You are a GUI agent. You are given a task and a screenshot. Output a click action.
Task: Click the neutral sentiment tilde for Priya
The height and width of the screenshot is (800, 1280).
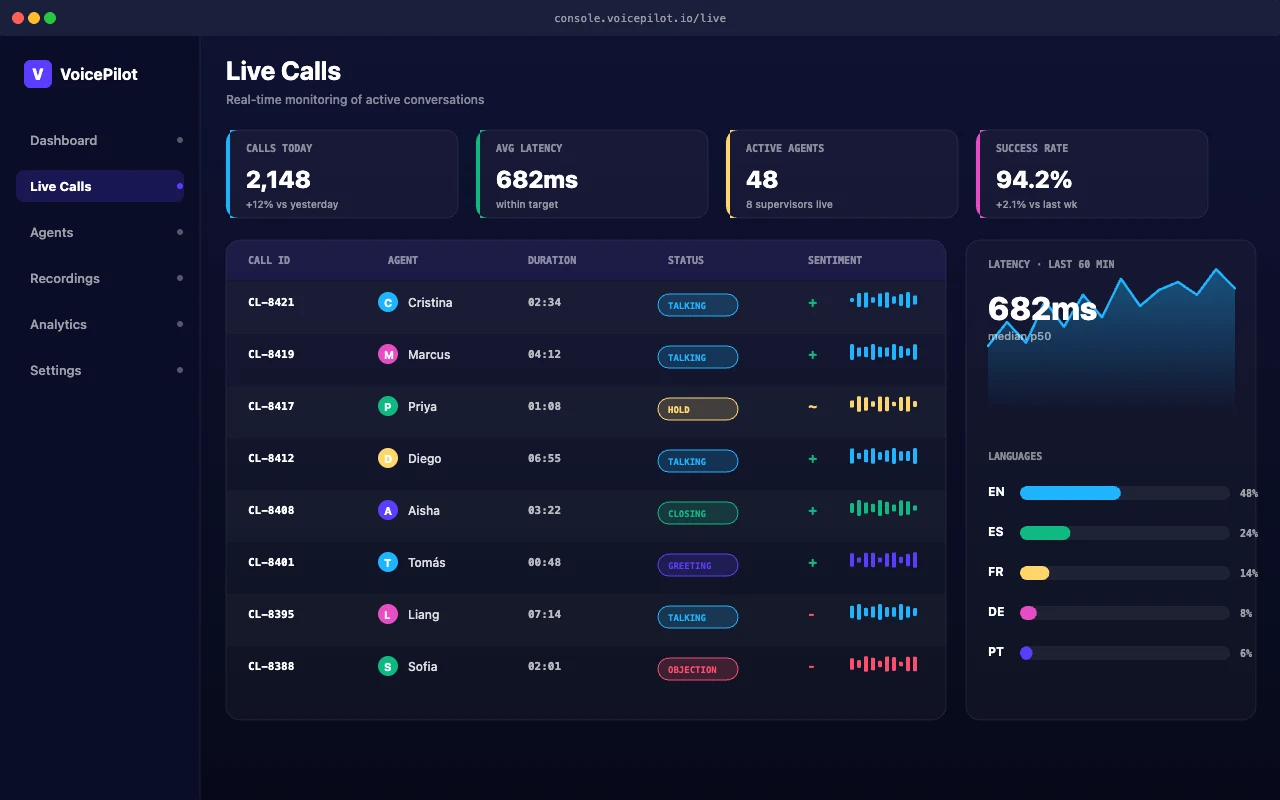(812, 406)
